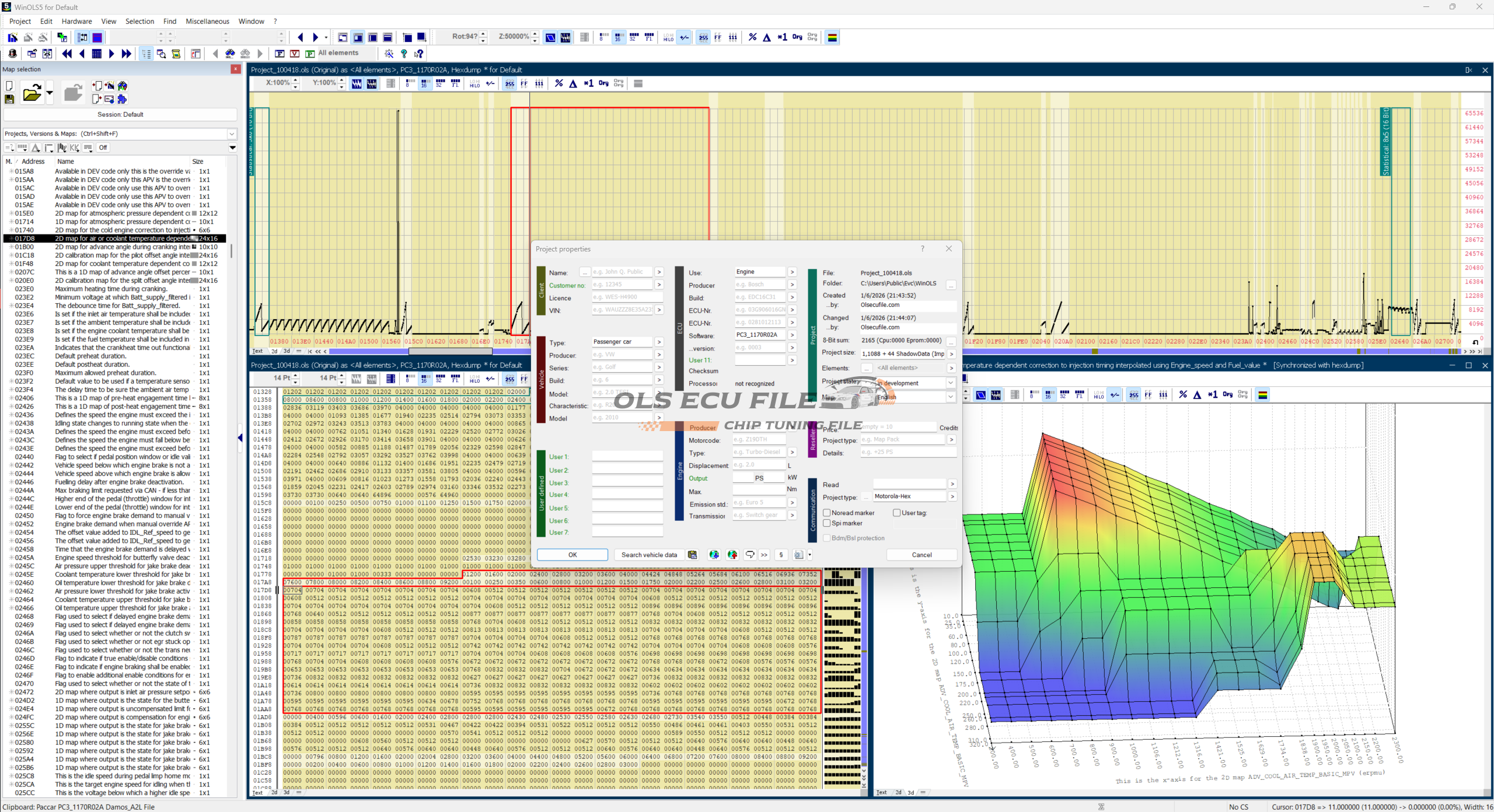Click the globe upload icon in dialog
The width and height of the screenshot is (1494, 812).
[732, 555]
